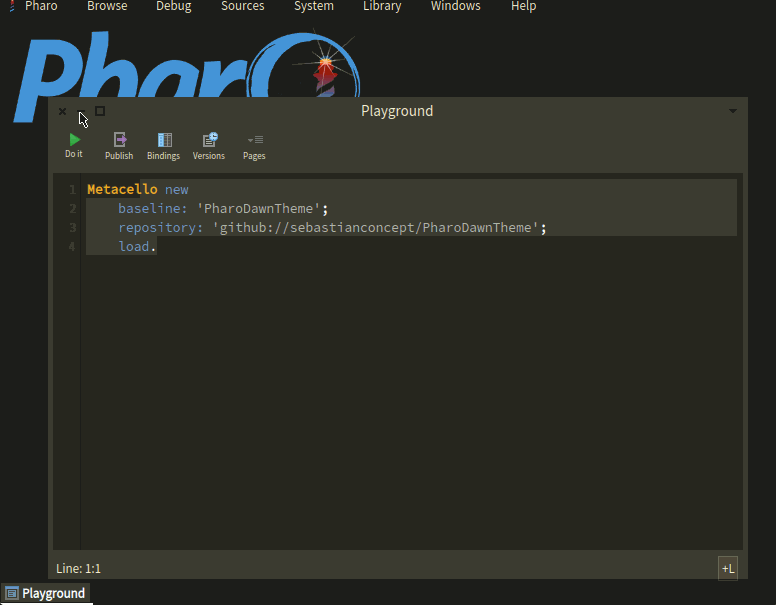Maximize the Playground window

(100, 111)
